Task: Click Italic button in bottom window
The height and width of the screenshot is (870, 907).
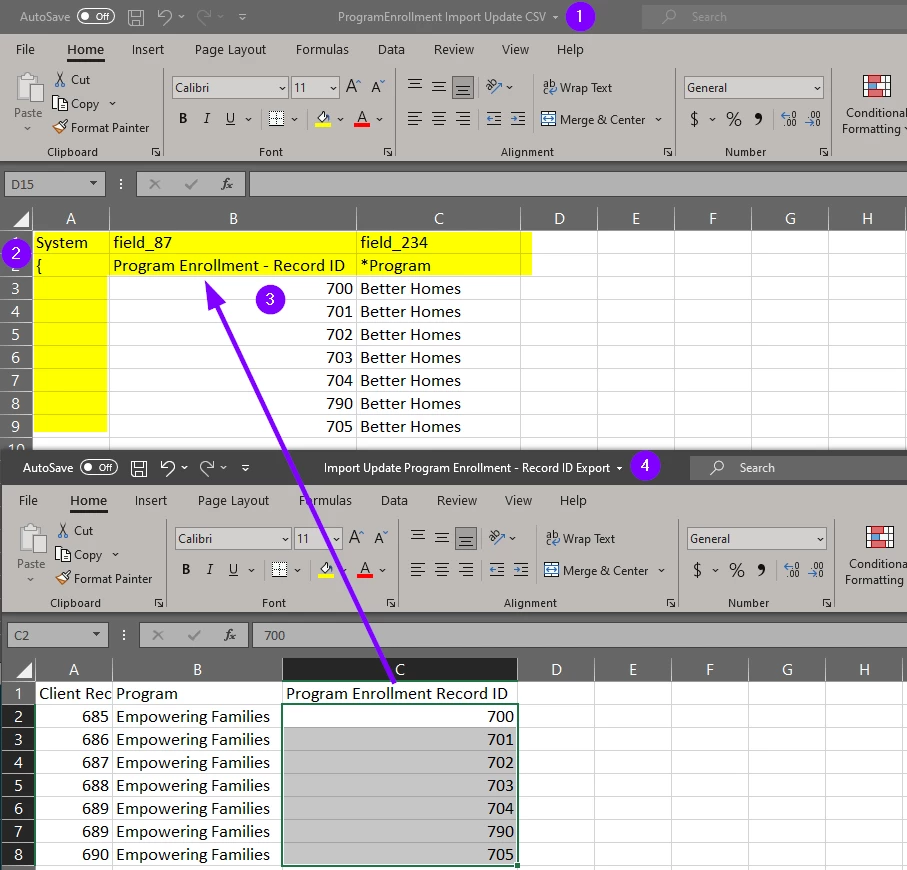Action: pyautogui.click(x=209, y=570)
